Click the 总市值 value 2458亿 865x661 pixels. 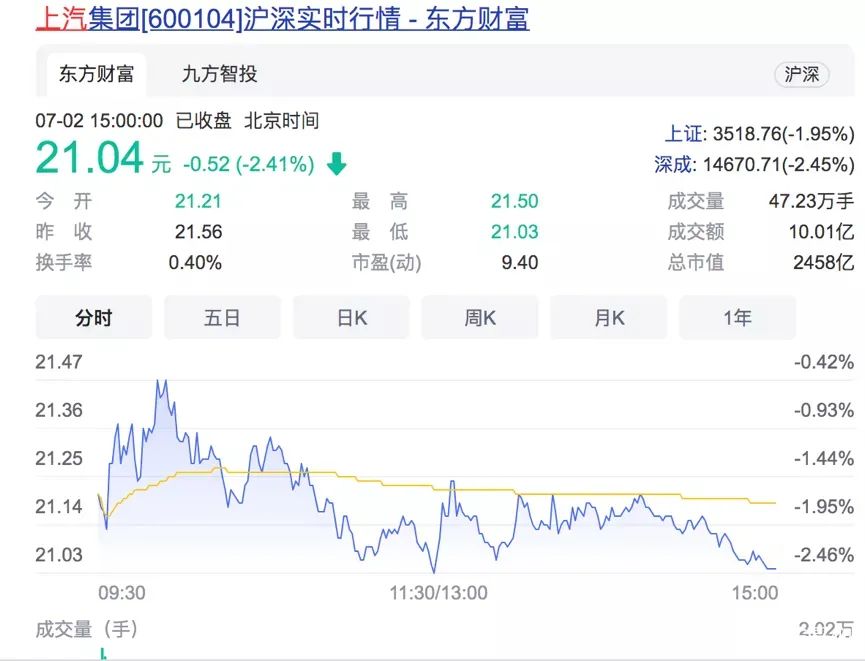(x=824, y=263)
